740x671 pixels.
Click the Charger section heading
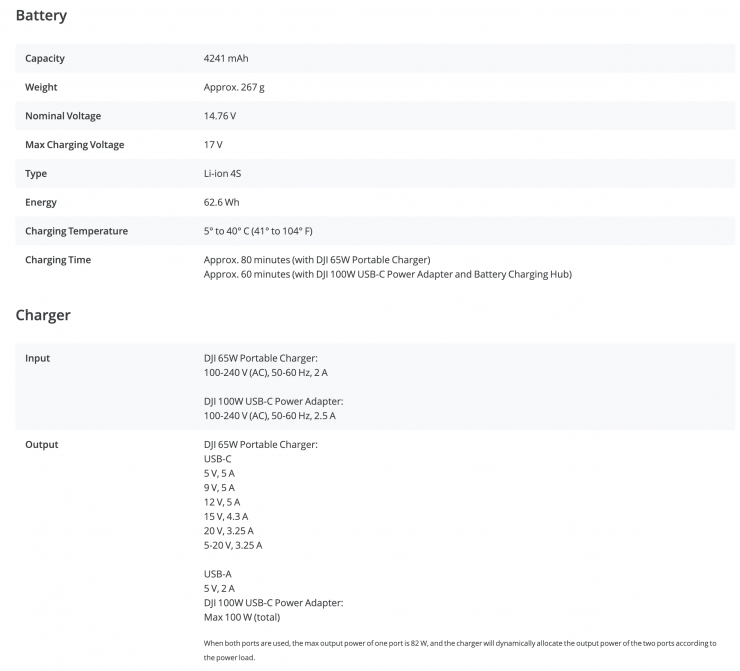point(43,315)
